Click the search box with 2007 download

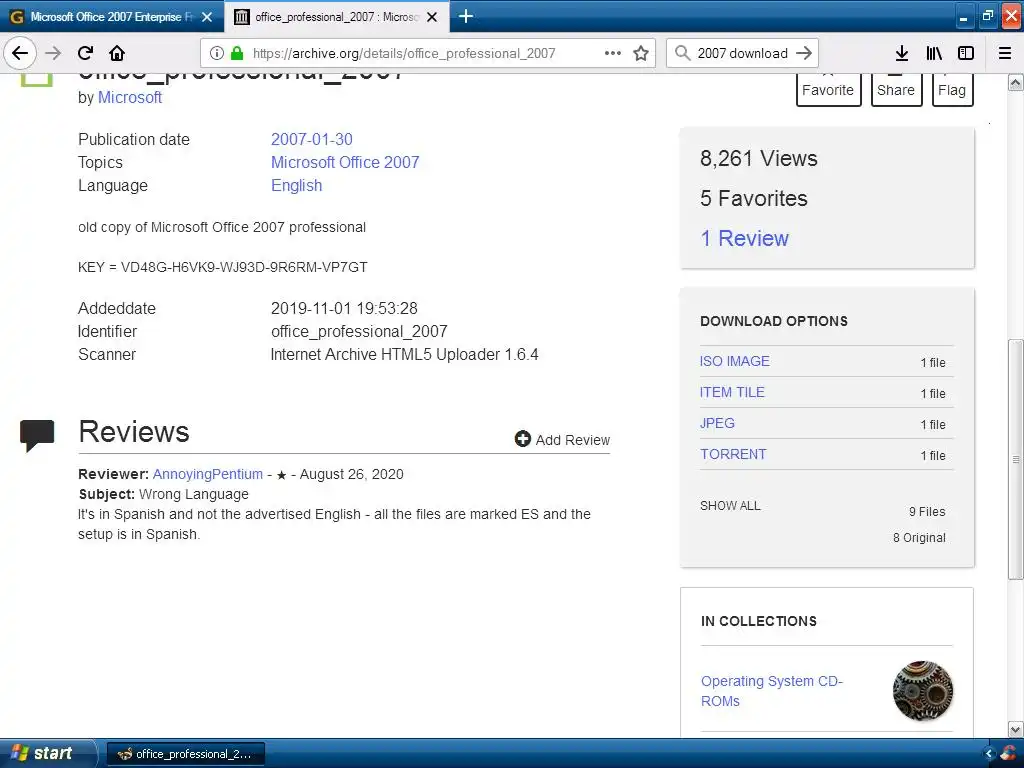[x=742, y=53]
